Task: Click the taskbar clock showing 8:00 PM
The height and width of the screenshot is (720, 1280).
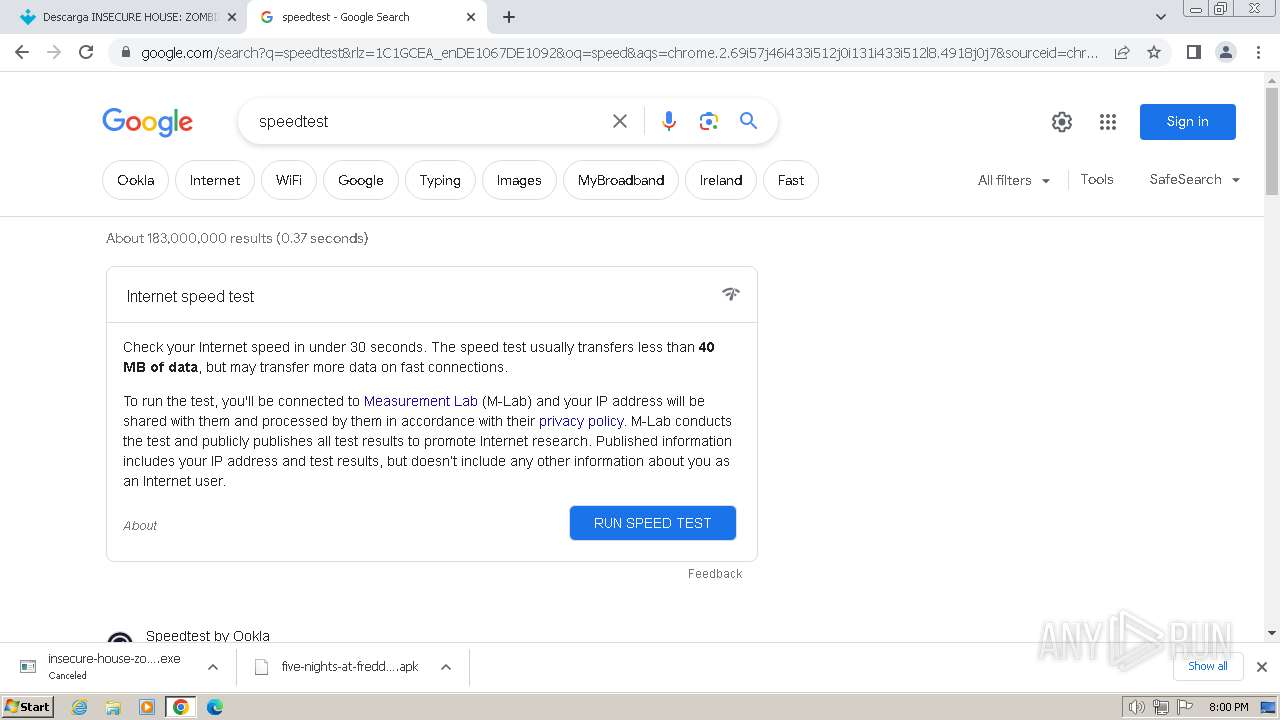Action: tap(1228, 707)
